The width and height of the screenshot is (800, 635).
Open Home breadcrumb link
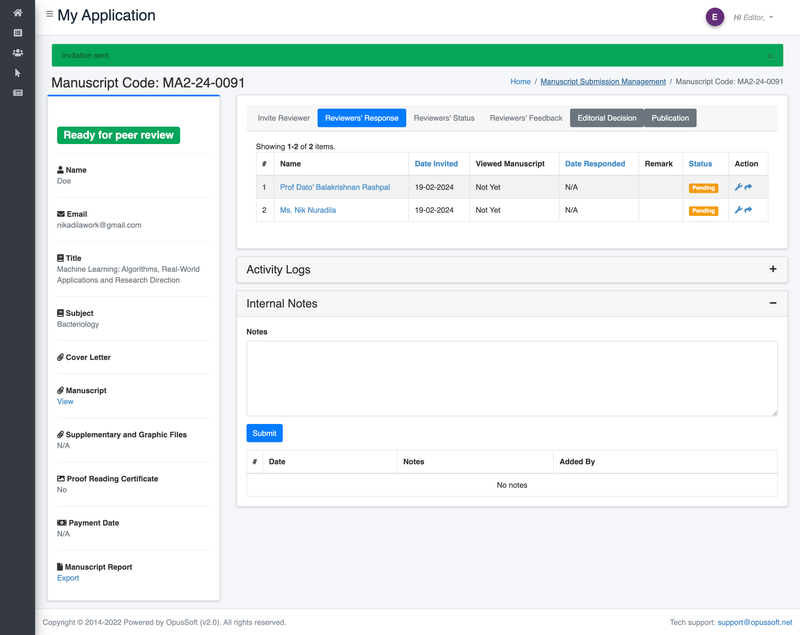tap(520, 82)
